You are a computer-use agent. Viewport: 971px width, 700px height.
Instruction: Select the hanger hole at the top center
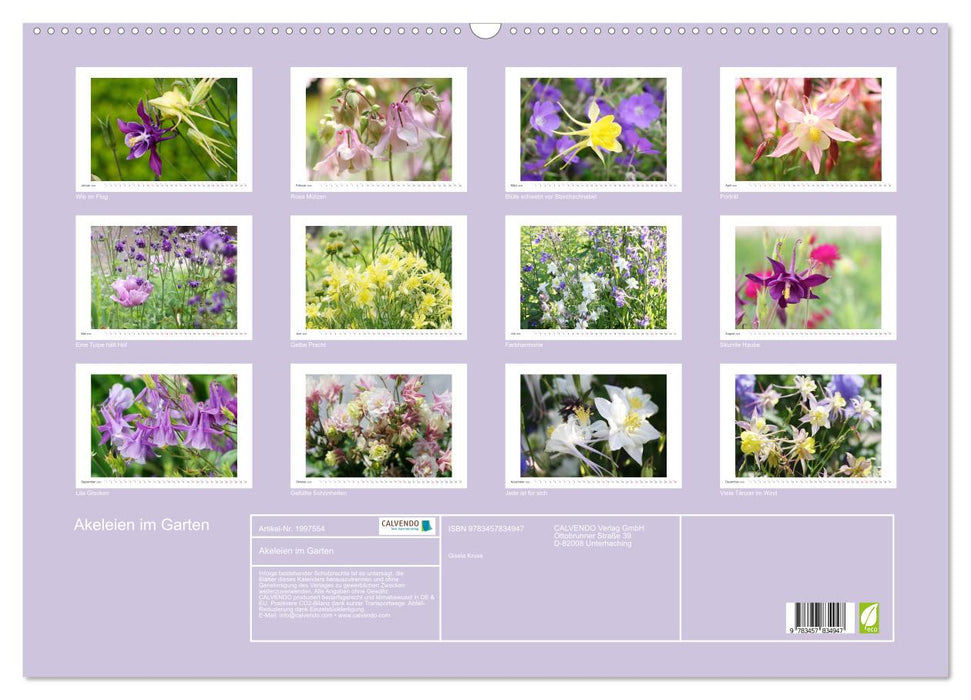point(485,29)
